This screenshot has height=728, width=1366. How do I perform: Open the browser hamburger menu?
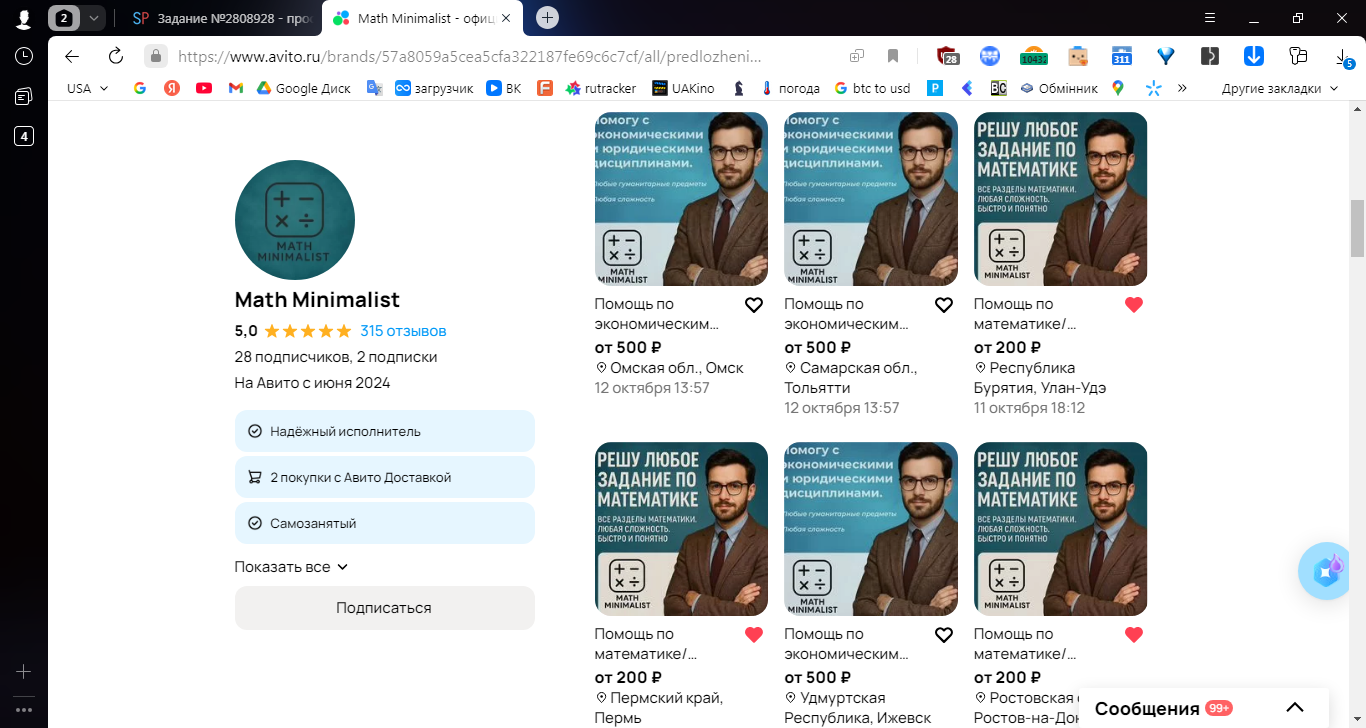(x=1210, y=18)
